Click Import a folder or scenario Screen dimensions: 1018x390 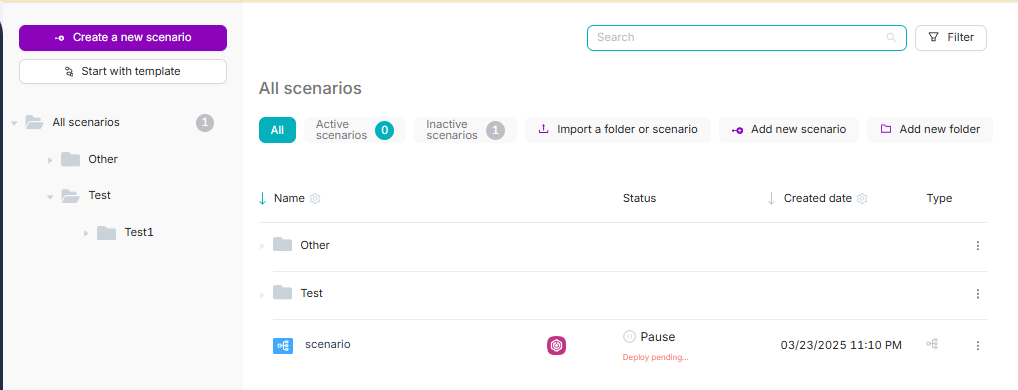click(618, 130)
